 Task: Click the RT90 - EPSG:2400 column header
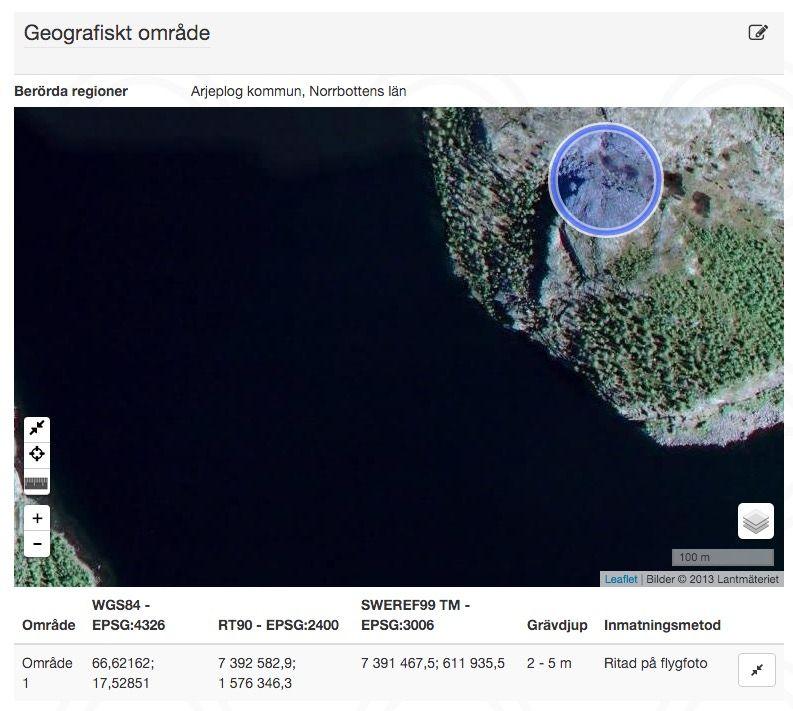[x=278, y=625]
